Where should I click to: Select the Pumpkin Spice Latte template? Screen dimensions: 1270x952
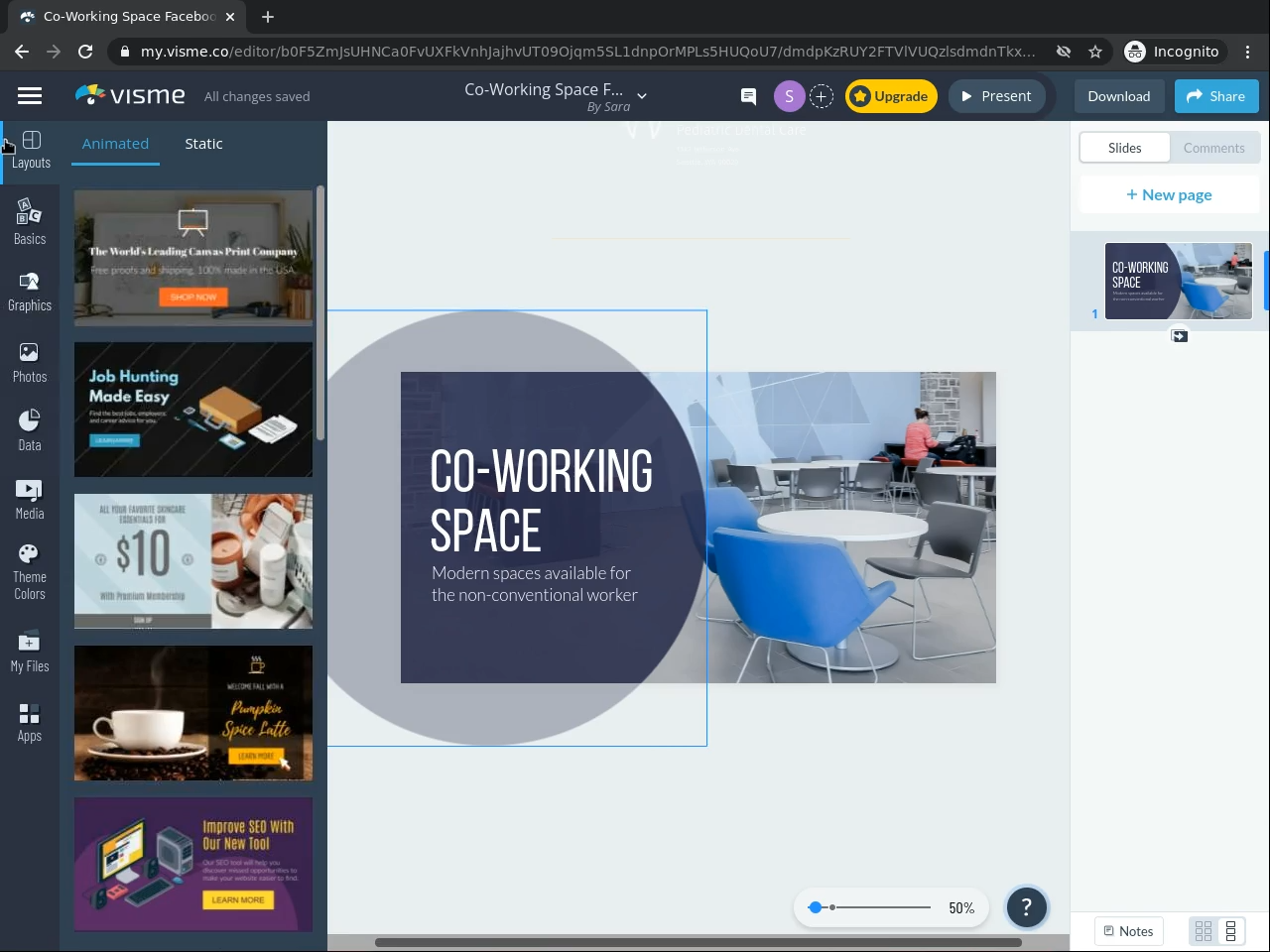193,713
